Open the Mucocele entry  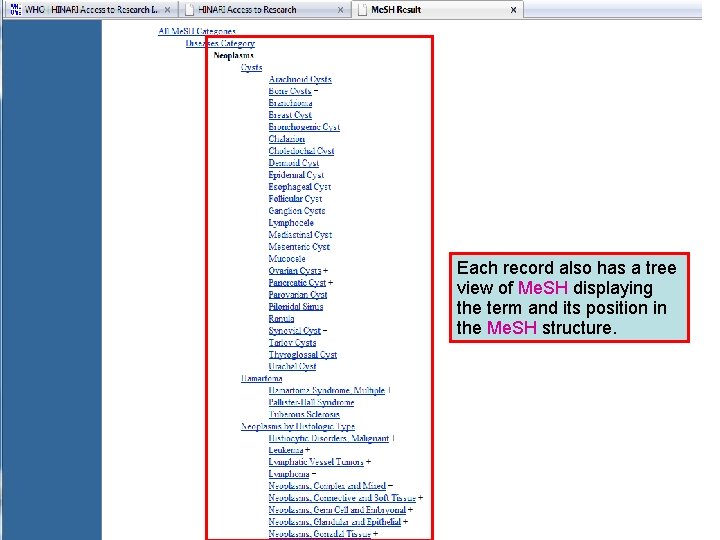287,259
